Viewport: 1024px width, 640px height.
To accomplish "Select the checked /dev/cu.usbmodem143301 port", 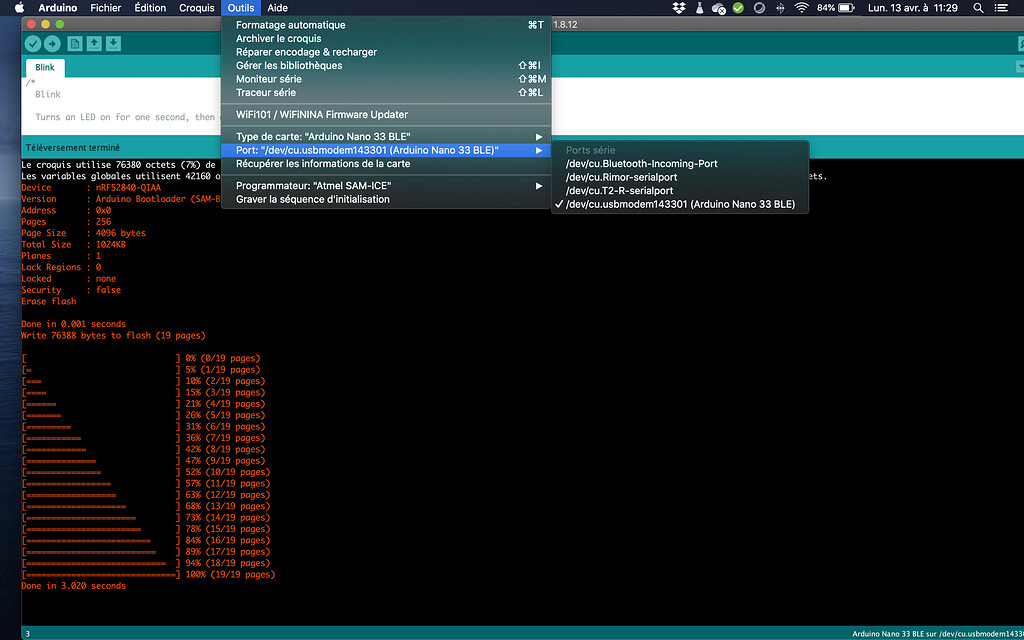I will [680, 202].
